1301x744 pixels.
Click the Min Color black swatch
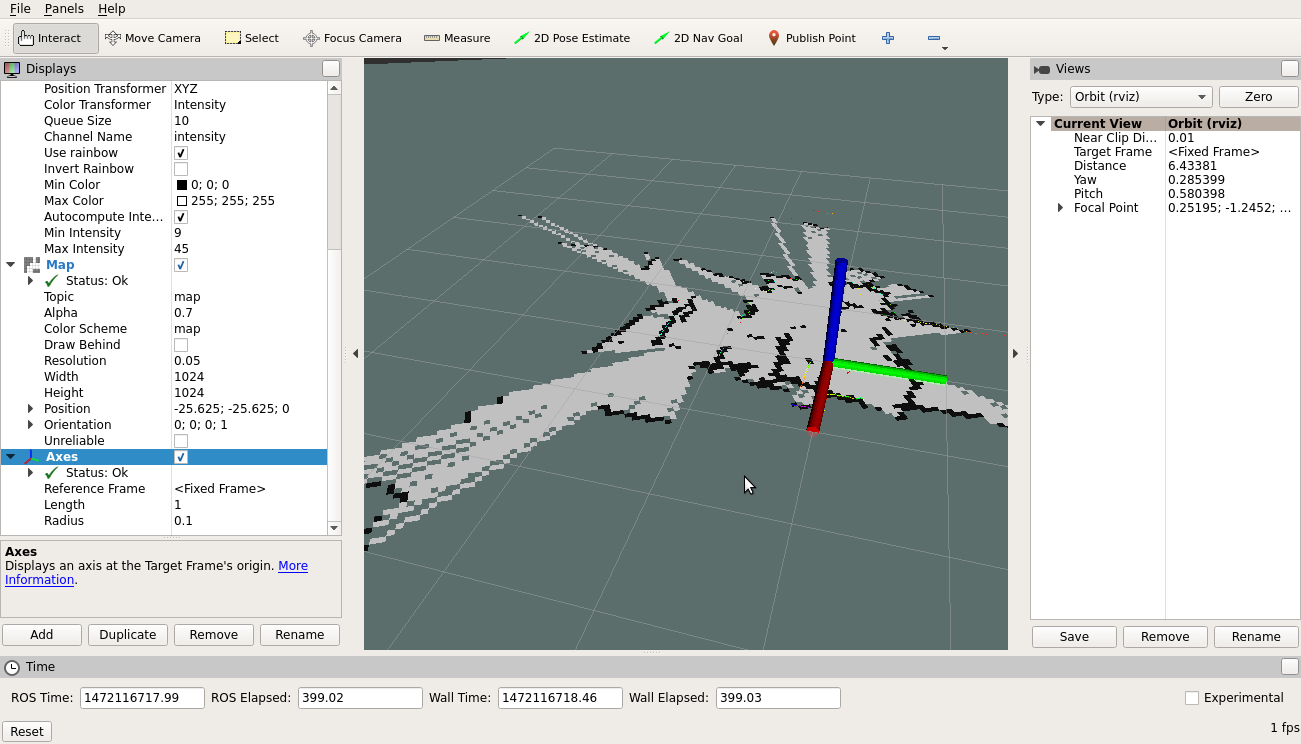182,185
